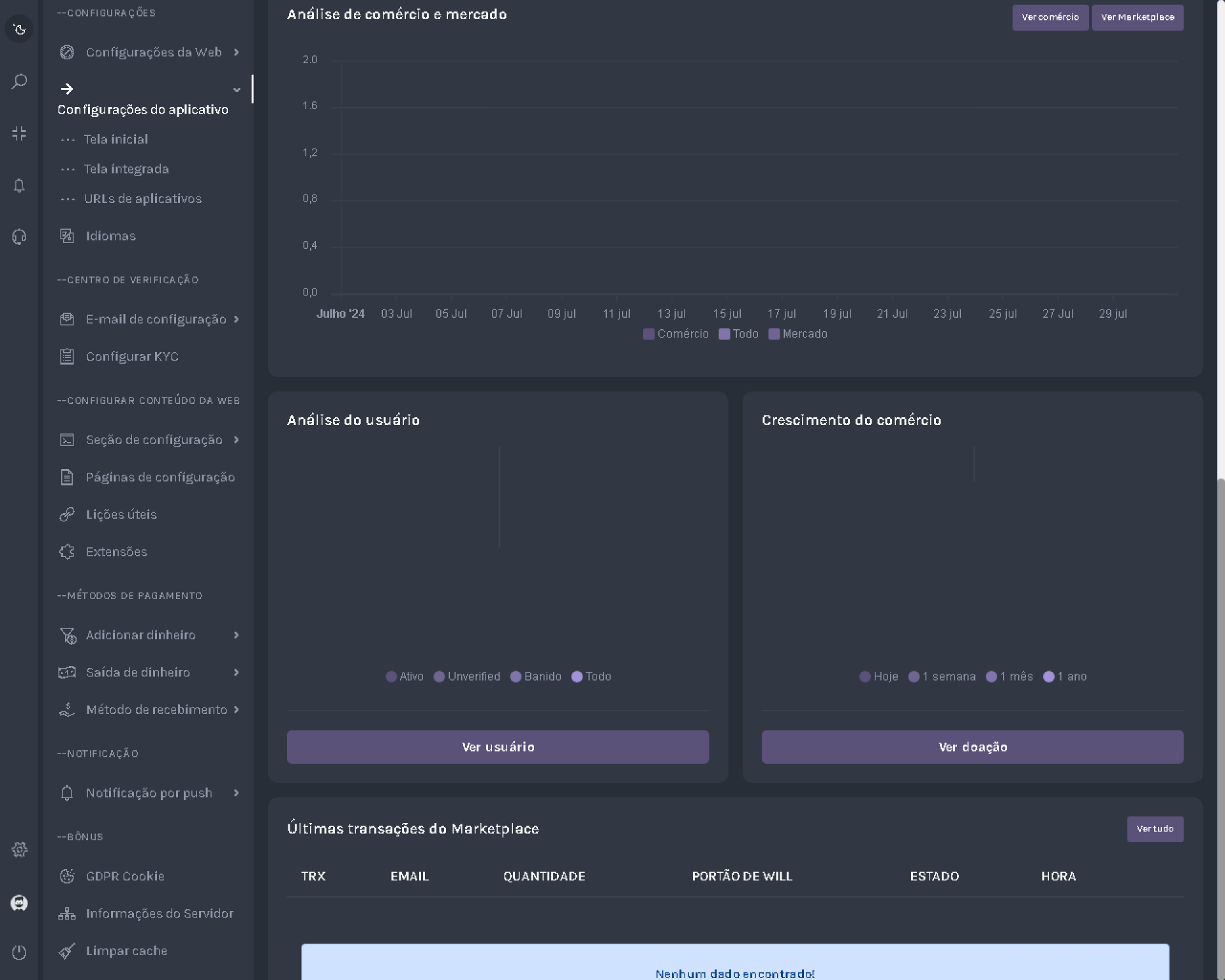Click the power icon at bottom left
The height and width of the screenshot is (980, 1225).
(x=19, y=952)
